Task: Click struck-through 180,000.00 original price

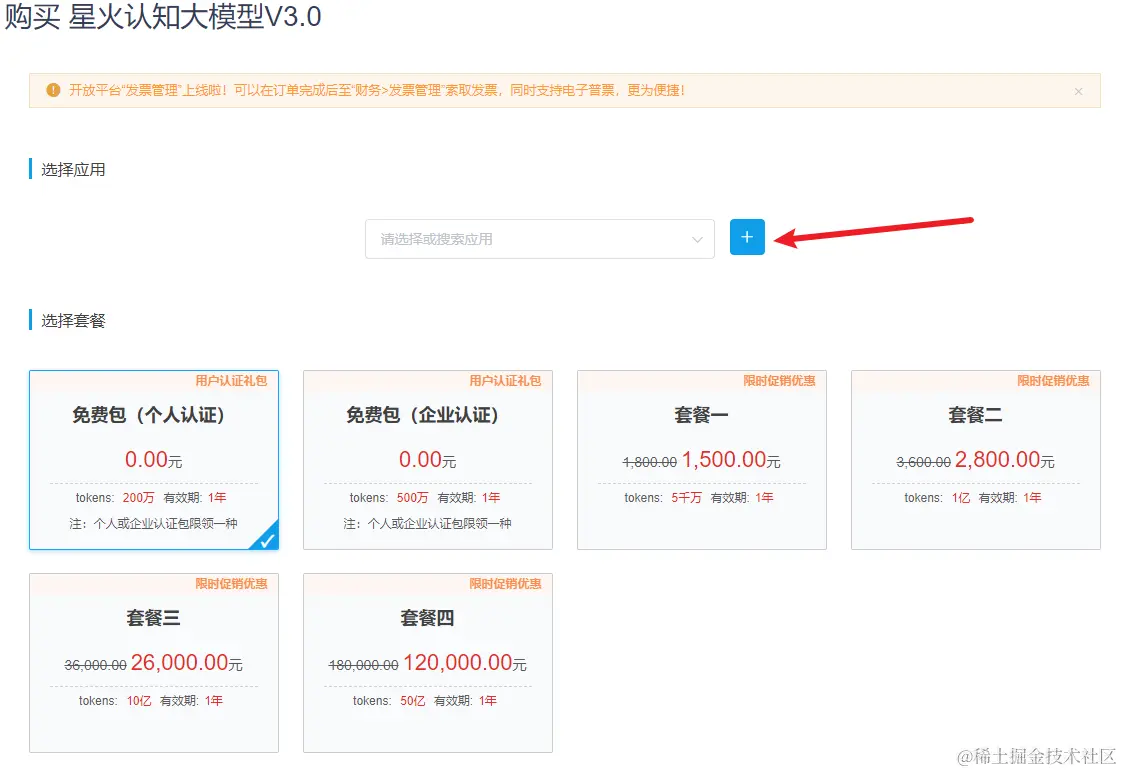Action: tap(364, 666)
